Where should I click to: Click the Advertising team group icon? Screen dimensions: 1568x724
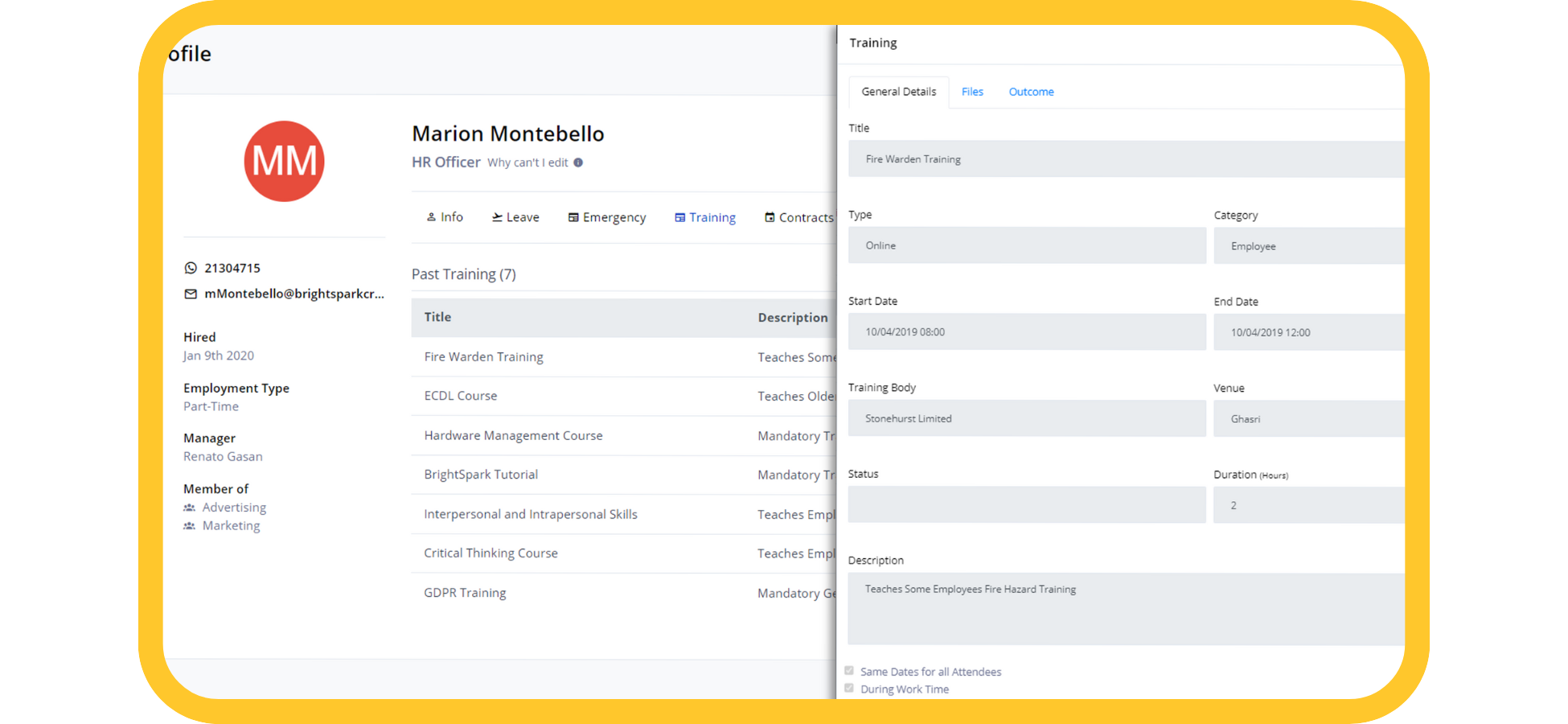click(190, 508)
